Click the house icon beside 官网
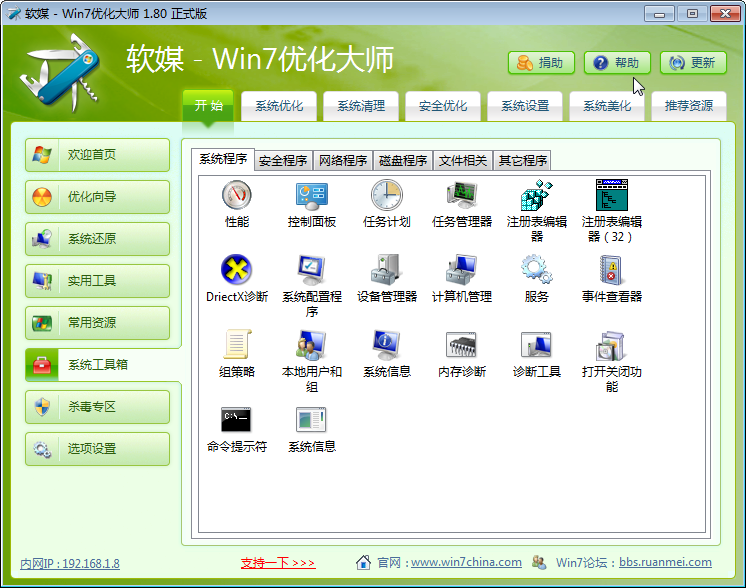 [363, 562]
